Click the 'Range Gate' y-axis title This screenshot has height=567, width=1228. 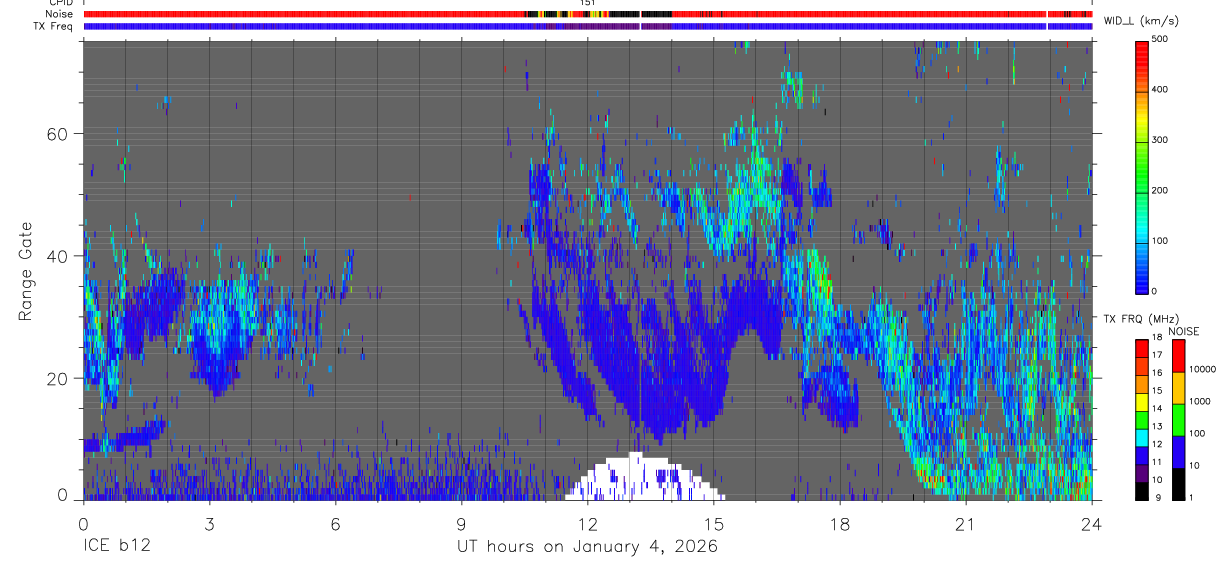26,272
